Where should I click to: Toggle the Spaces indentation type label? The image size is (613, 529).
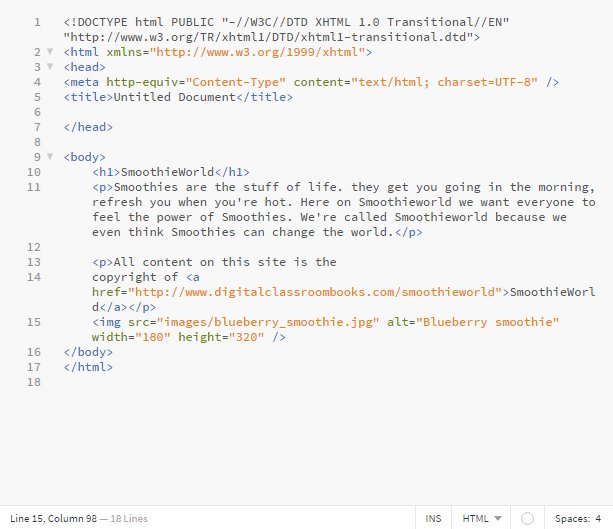point(573,518)
